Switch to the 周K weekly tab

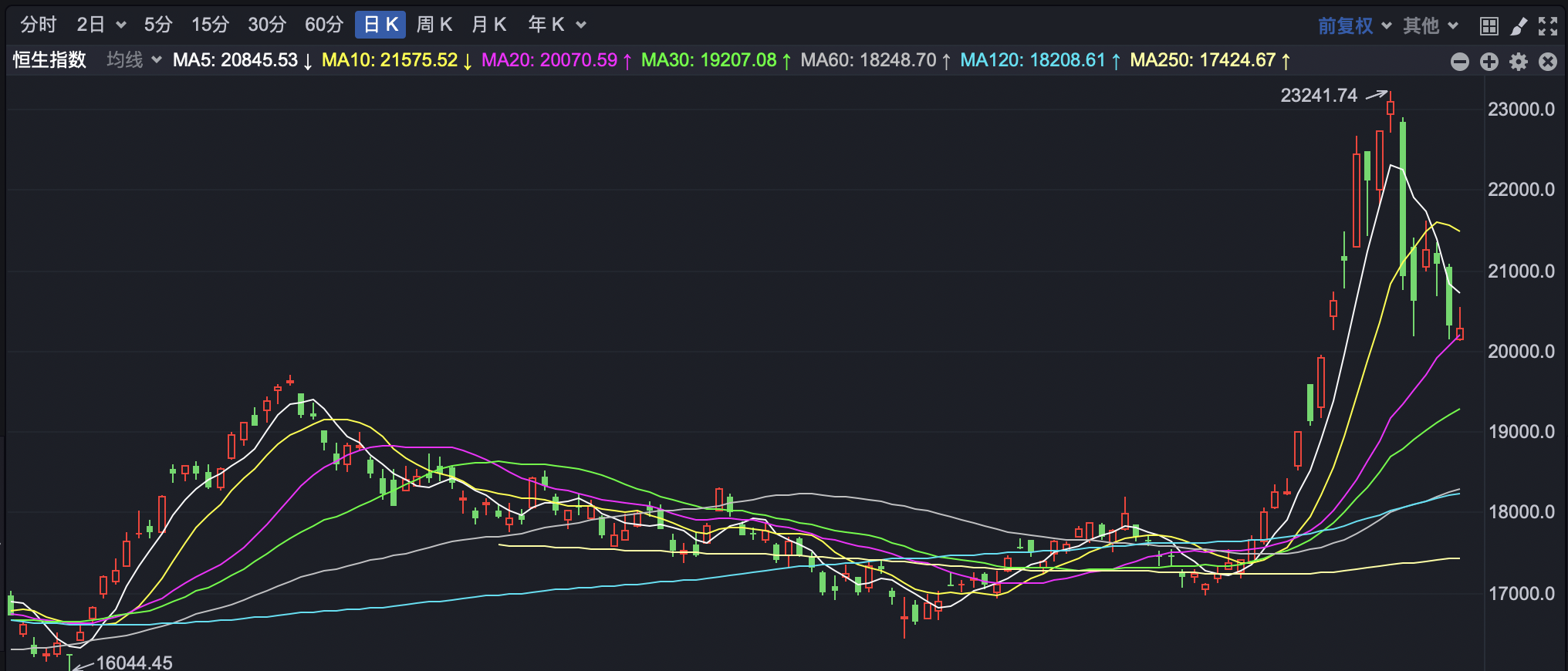pyautogui.click(x=434, y=25)
